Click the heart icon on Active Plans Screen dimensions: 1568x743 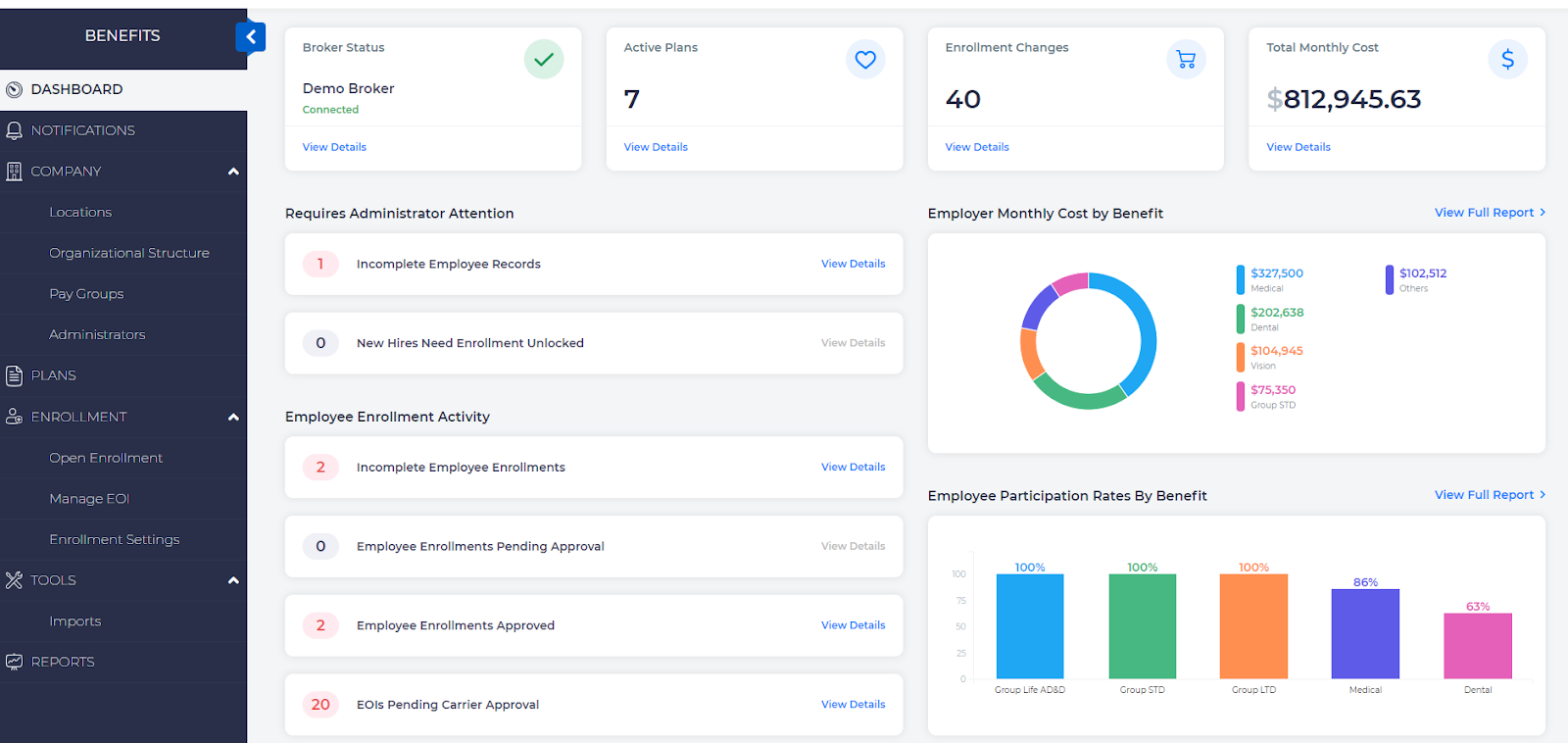(x=865, y=60)
